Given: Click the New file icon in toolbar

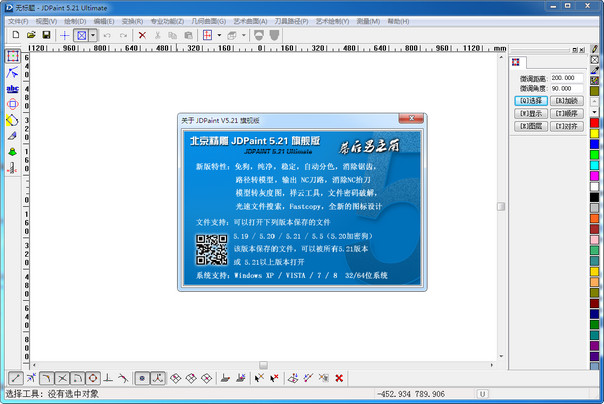Looking at the screenshot, I should pos(16,34).
